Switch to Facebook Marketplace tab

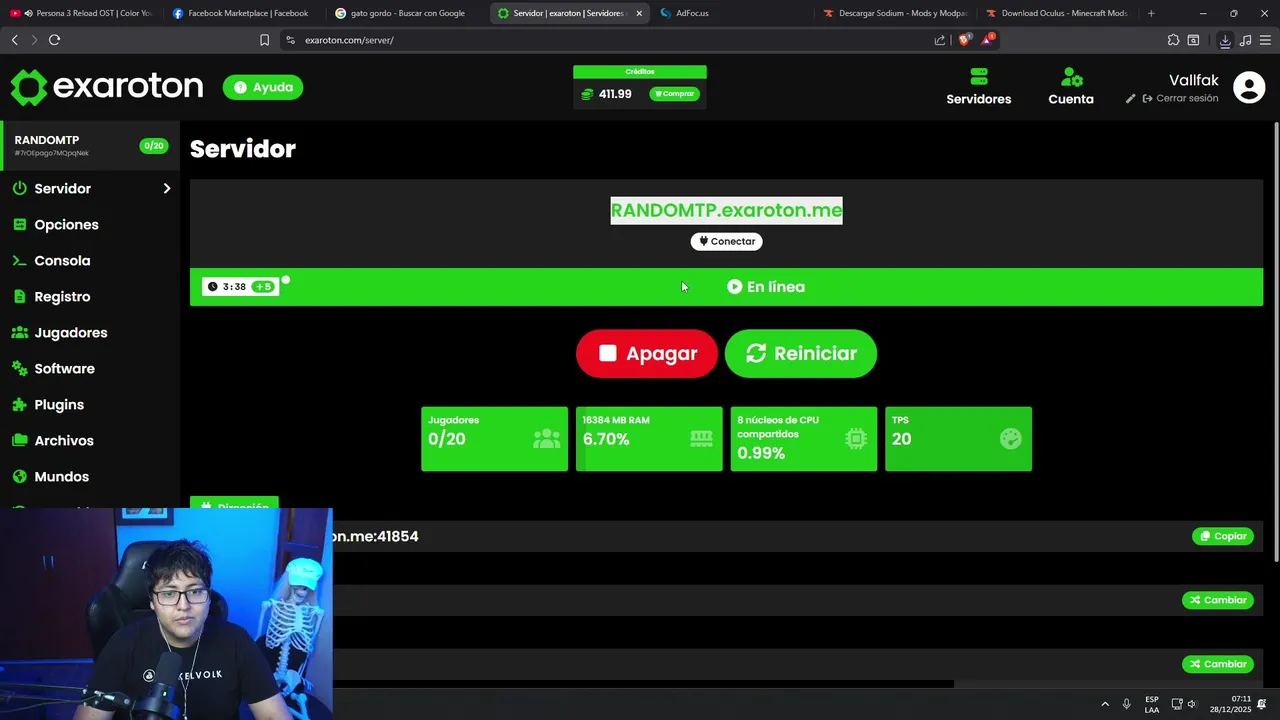coord(241,13)
